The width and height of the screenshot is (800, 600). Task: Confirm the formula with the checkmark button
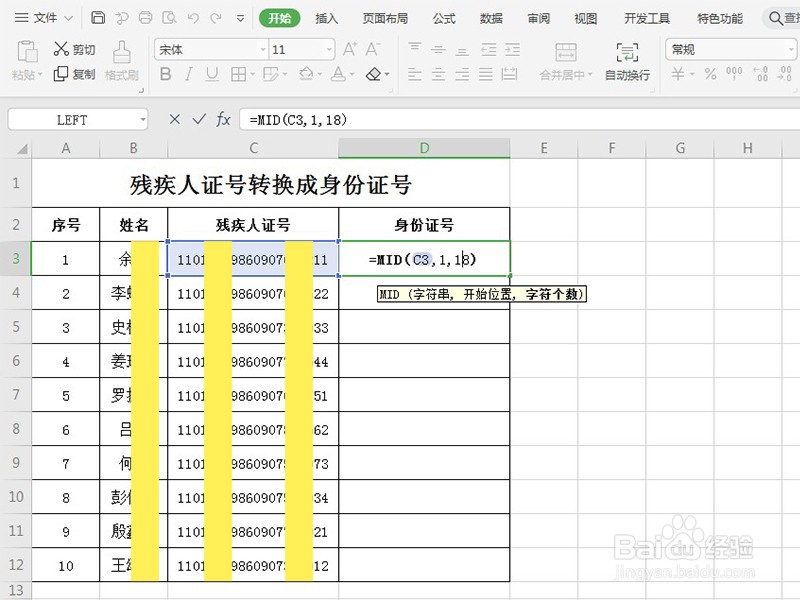pos(200,119)
